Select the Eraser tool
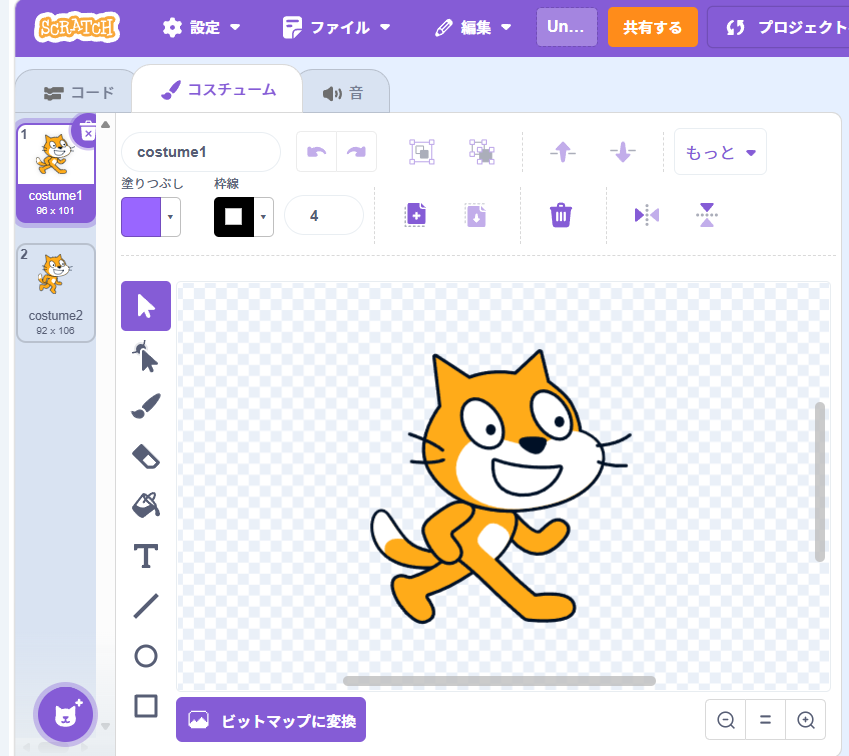Viewport: 849px width, 756px height. (146, 456)
